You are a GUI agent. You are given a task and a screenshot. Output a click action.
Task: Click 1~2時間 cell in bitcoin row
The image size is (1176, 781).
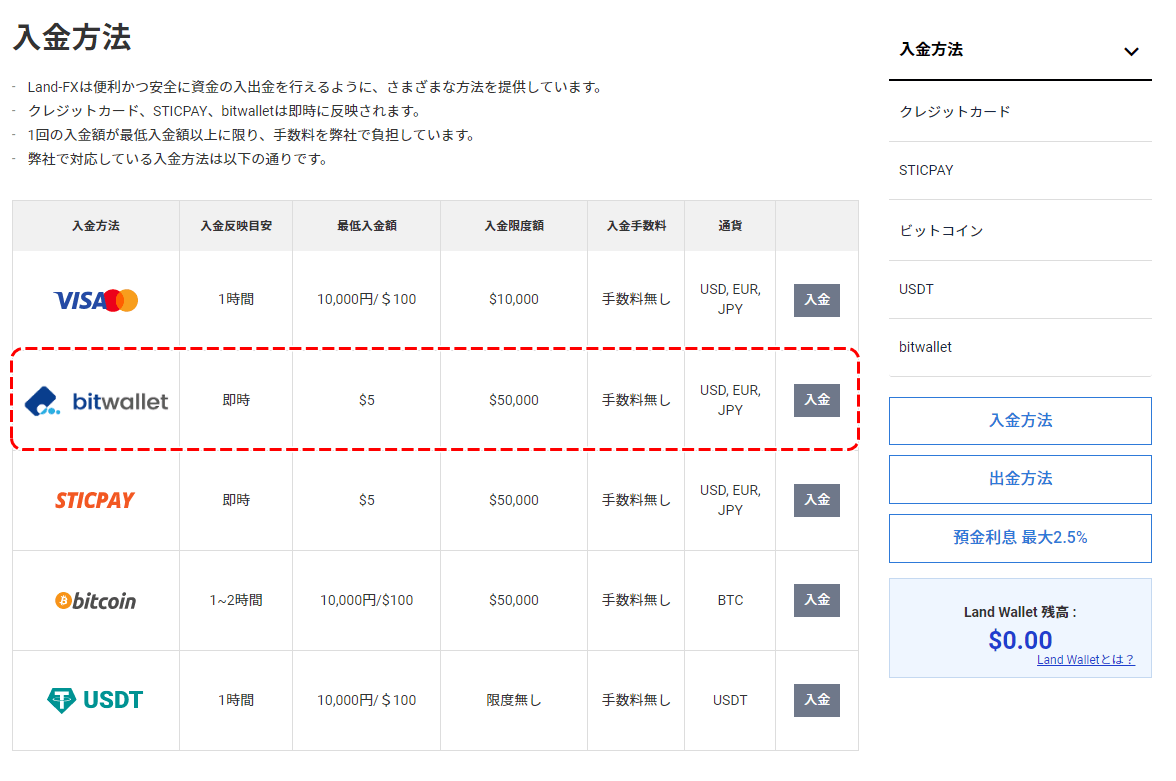(236, 600)
